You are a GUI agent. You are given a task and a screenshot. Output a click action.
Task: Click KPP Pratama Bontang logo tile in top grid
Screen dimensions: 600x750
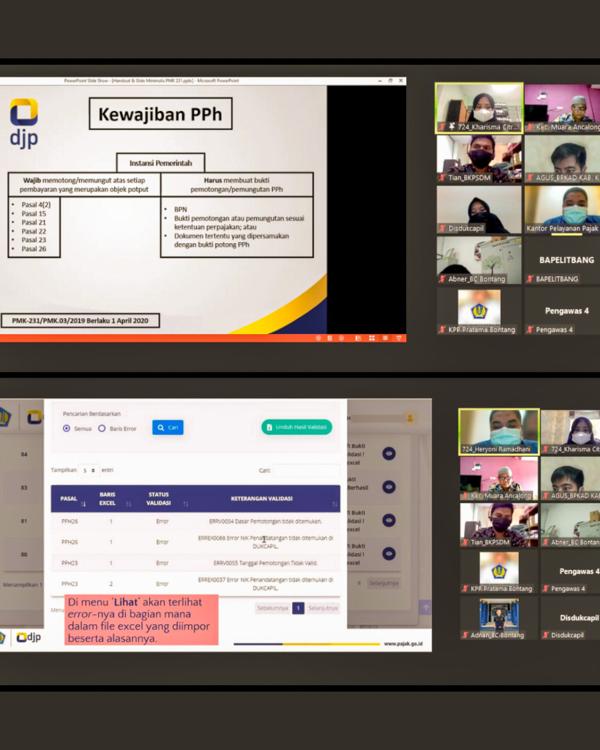pyautogui.click(x=478, y=308)
